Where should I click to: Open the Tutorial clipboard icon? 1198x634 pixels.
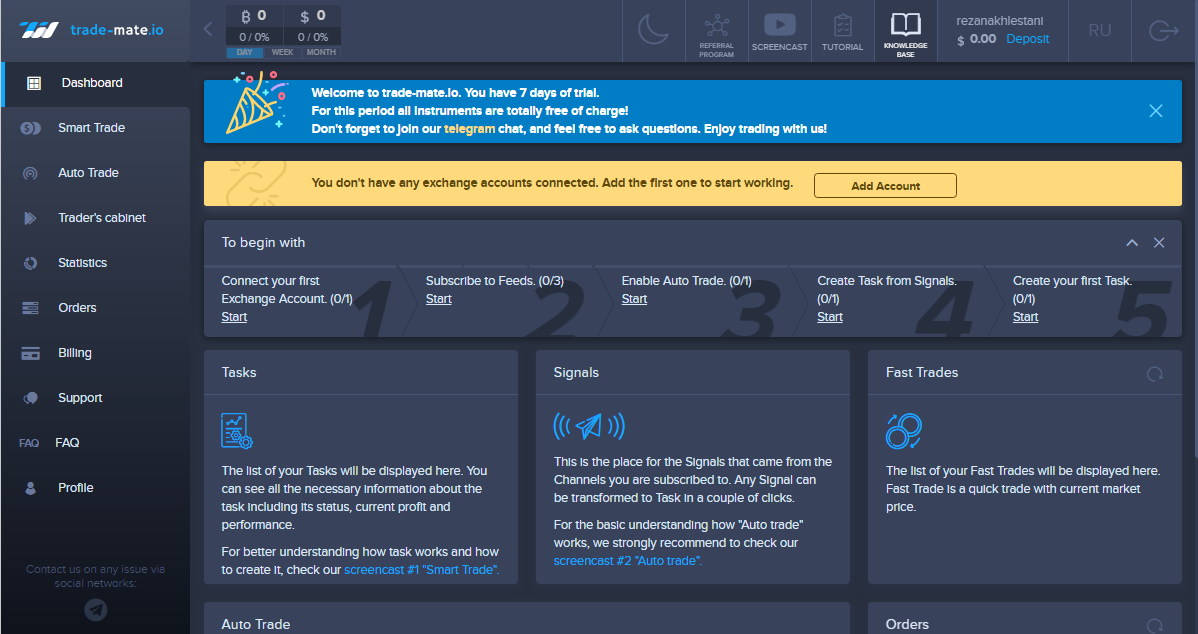click(x=842, y=32)
